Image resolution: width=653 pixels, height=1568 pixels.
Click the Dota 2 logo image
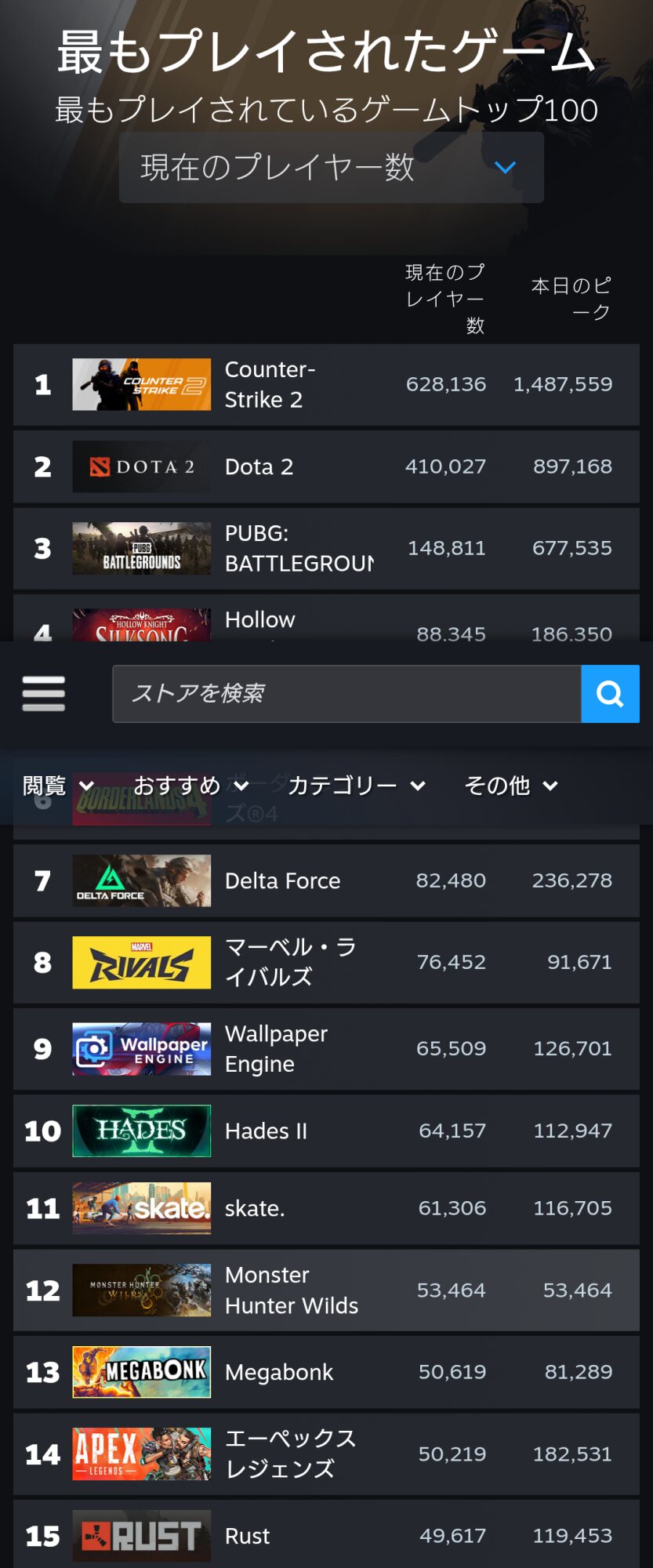pyautogui.click(x=141, y=466)
